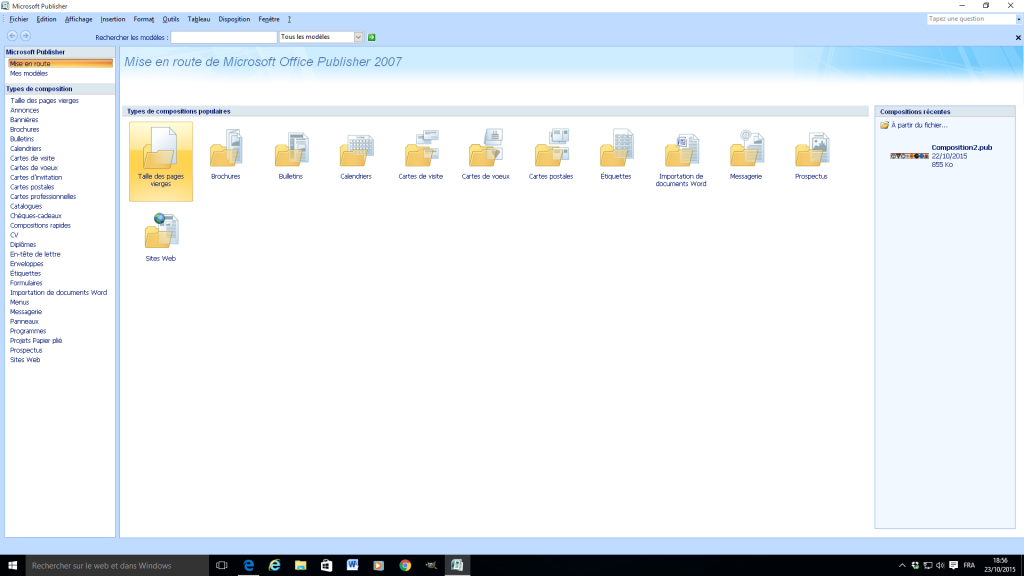Open the Outils menu
The height and width of the screenshot is (576, 1024).
pyautogui.click(x=170, y=20)
